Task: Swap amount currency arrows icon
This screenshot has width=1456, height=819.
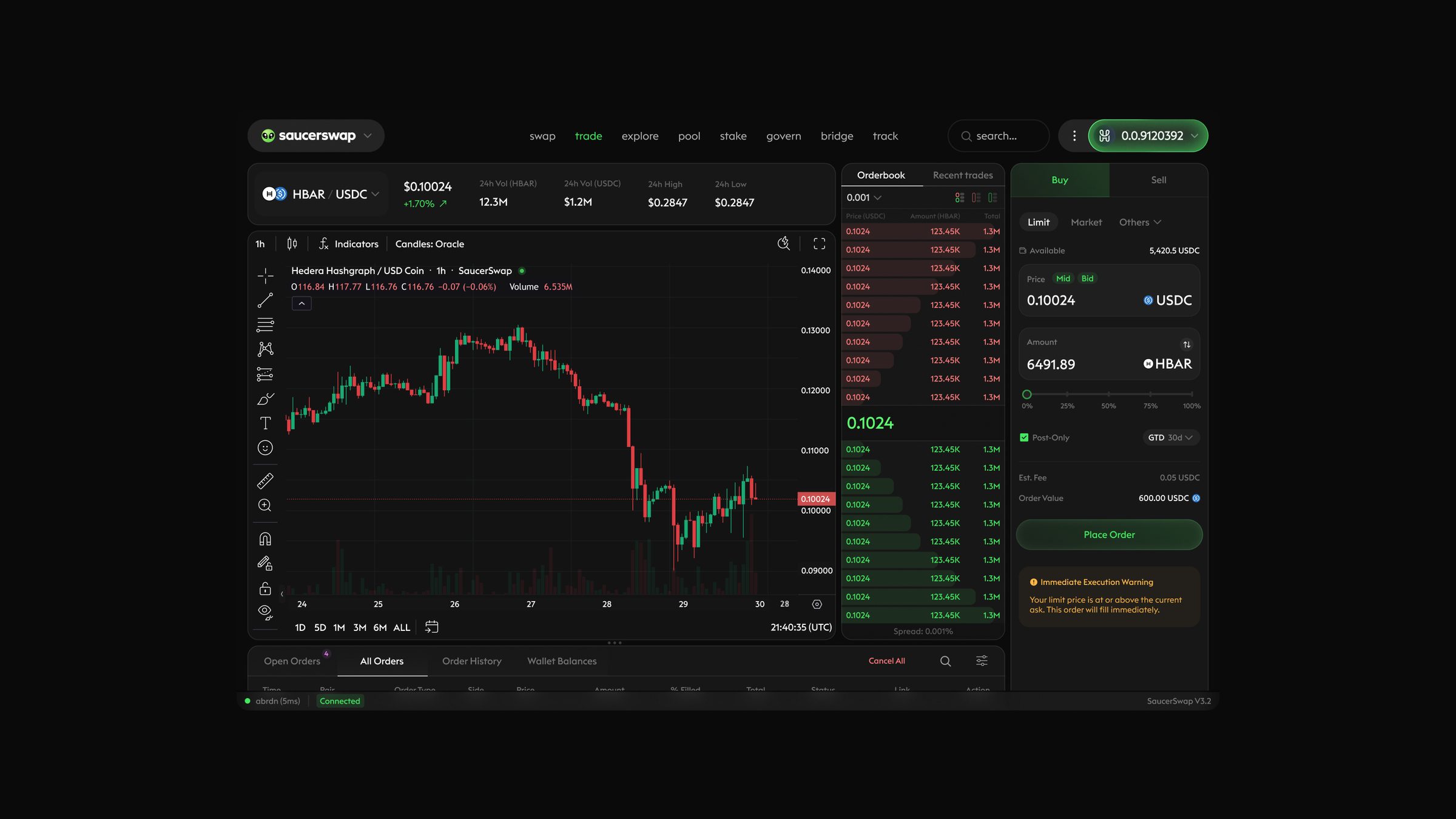Action: [1187, 345]
